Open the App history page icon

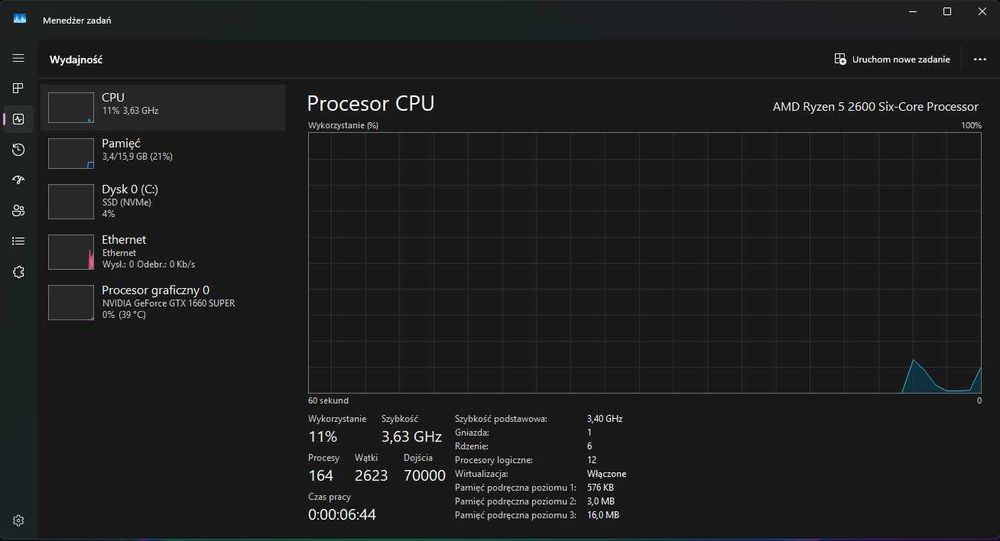(x=18, y=150)
